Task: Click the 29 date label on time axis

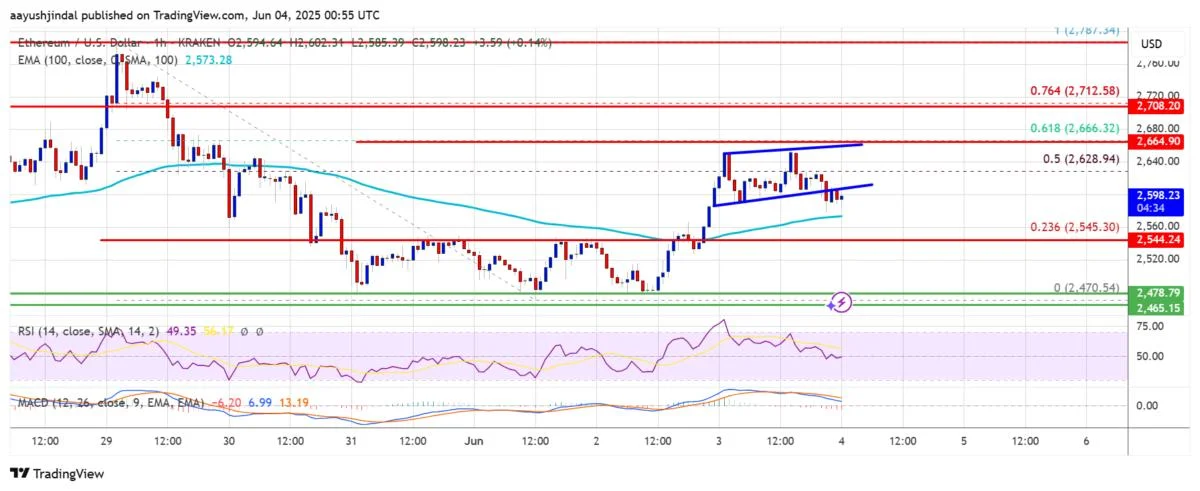Action: click(107, 440)
